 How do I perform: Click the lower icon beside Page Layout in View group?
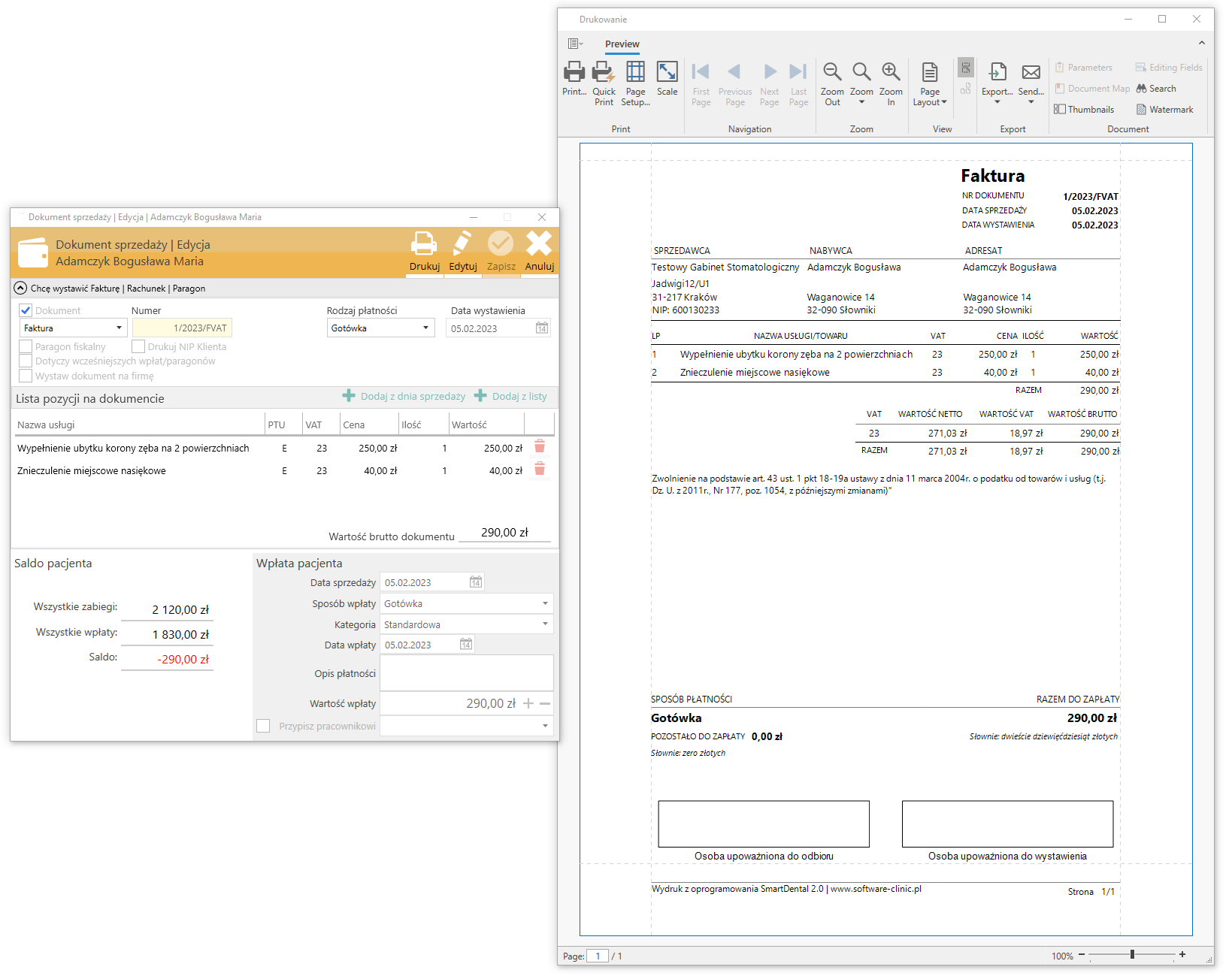[966, 89]
